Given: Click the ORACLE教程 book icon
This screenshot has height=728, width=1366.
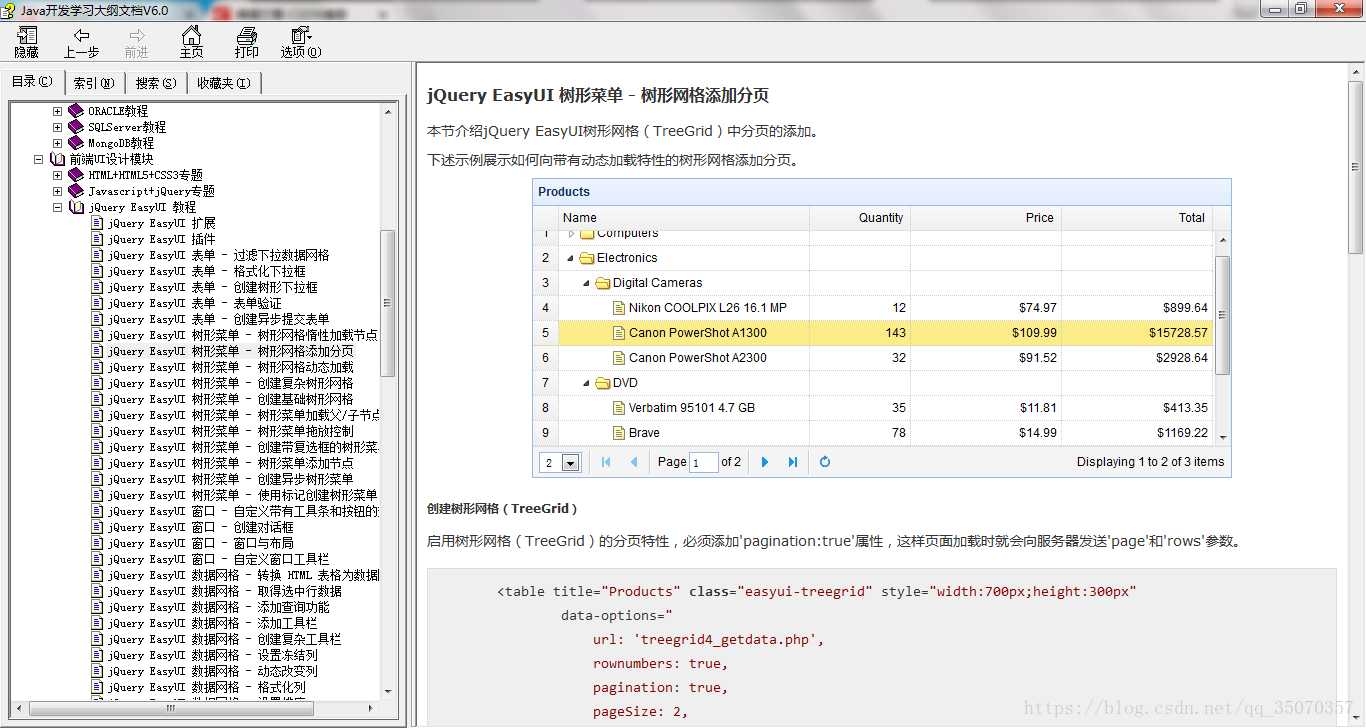Looking at the screenshot, I should [76, 111].
